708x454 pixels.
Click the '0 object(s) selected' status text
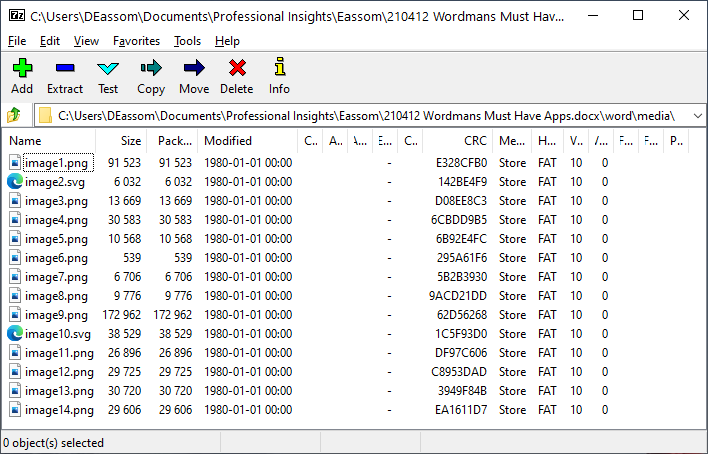point(53,443)
